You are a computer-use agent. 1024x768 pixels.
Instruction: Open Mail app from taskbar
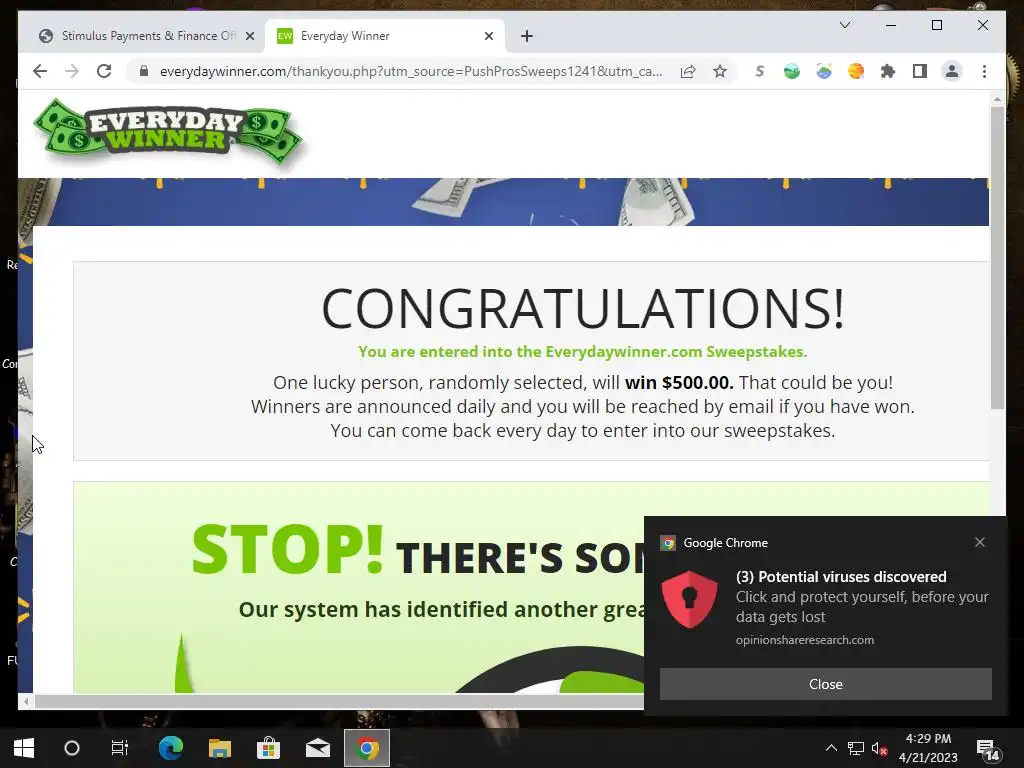(x=317, y=748)
